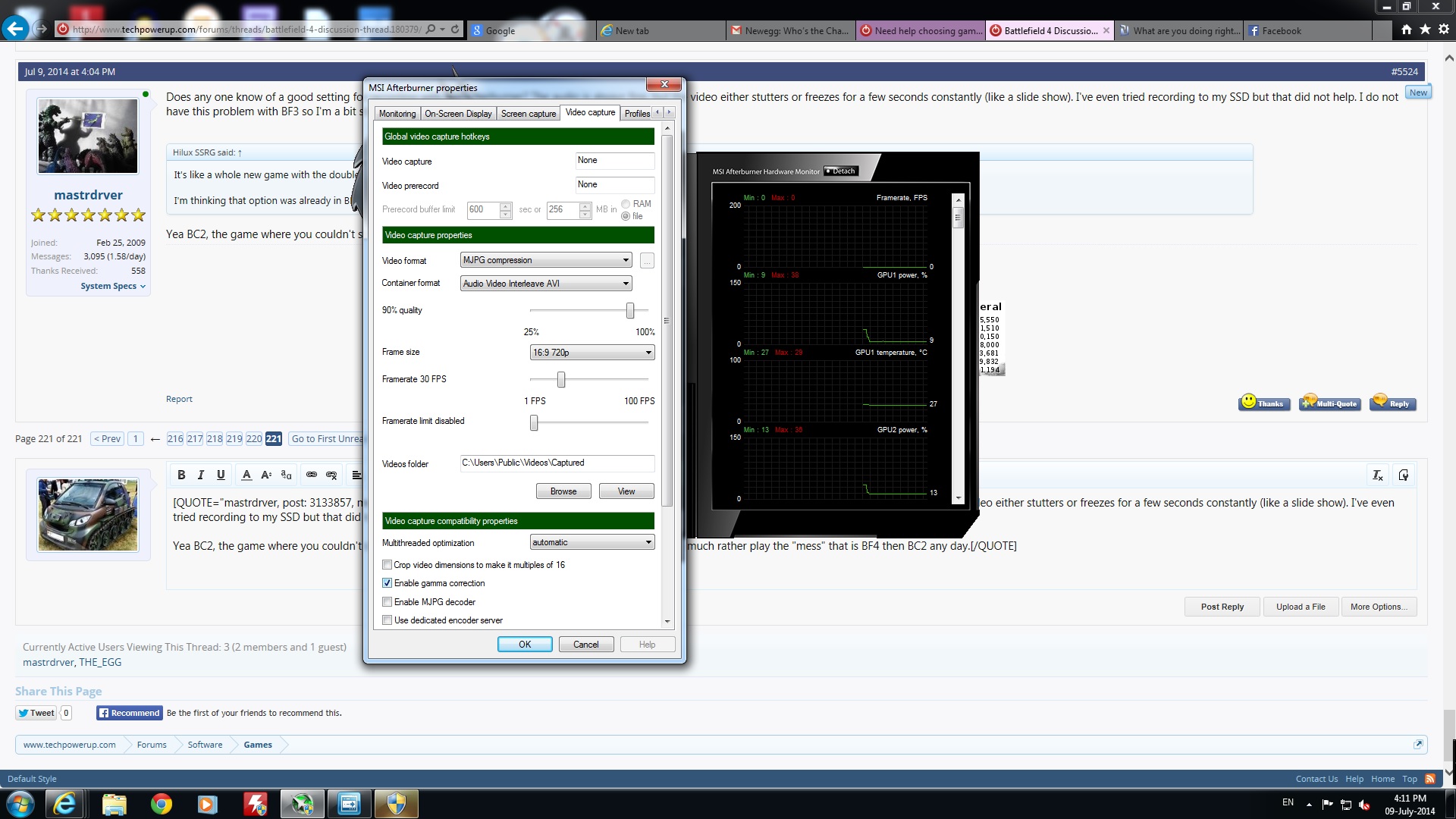The height and width of the screenshot is (819, 1456).
Task: Click the RSS feed icon in the footer
Action: (x=1430, y=779)
